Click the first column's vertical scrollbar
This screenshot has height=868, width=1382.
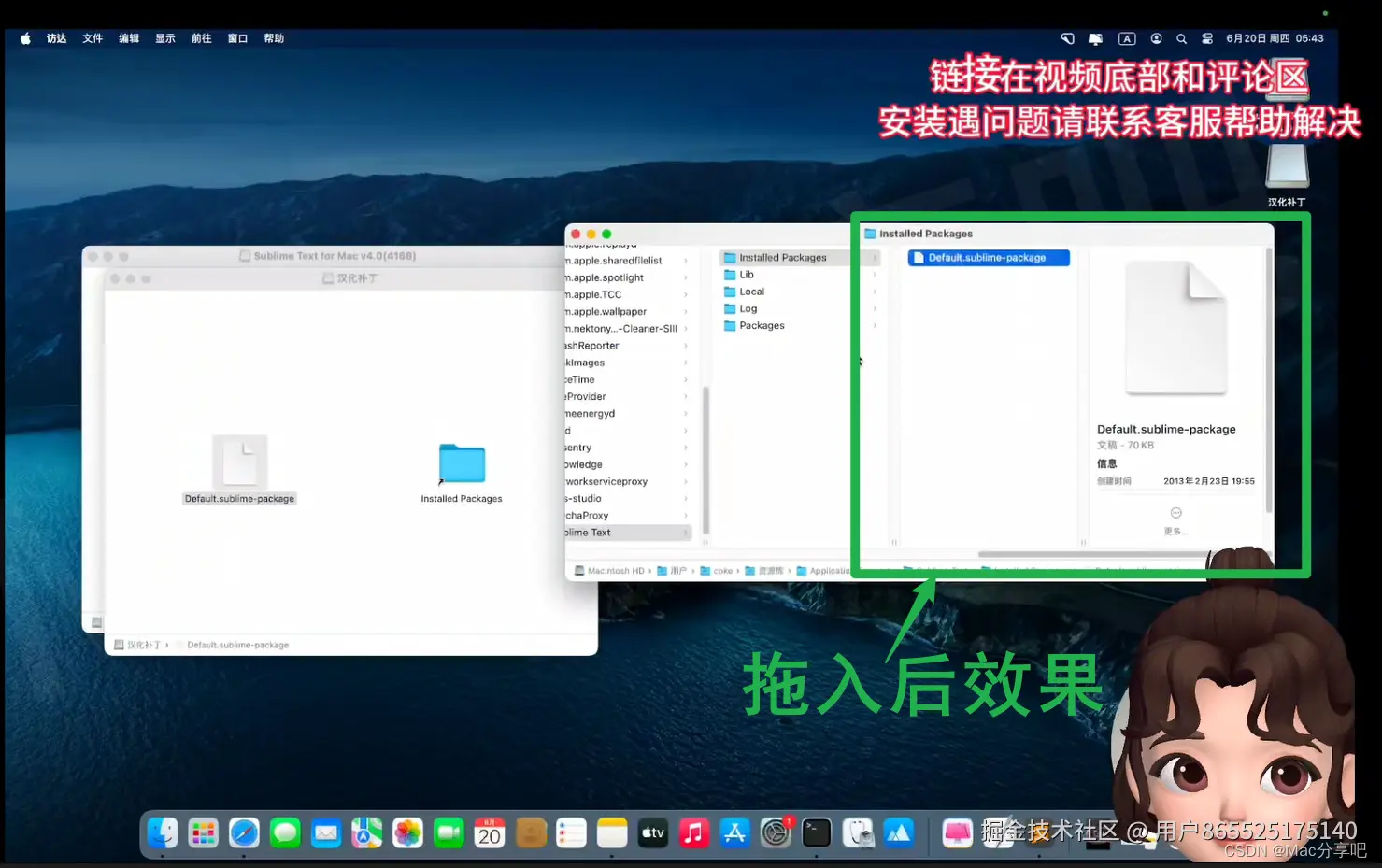click(x=705, y=460)
